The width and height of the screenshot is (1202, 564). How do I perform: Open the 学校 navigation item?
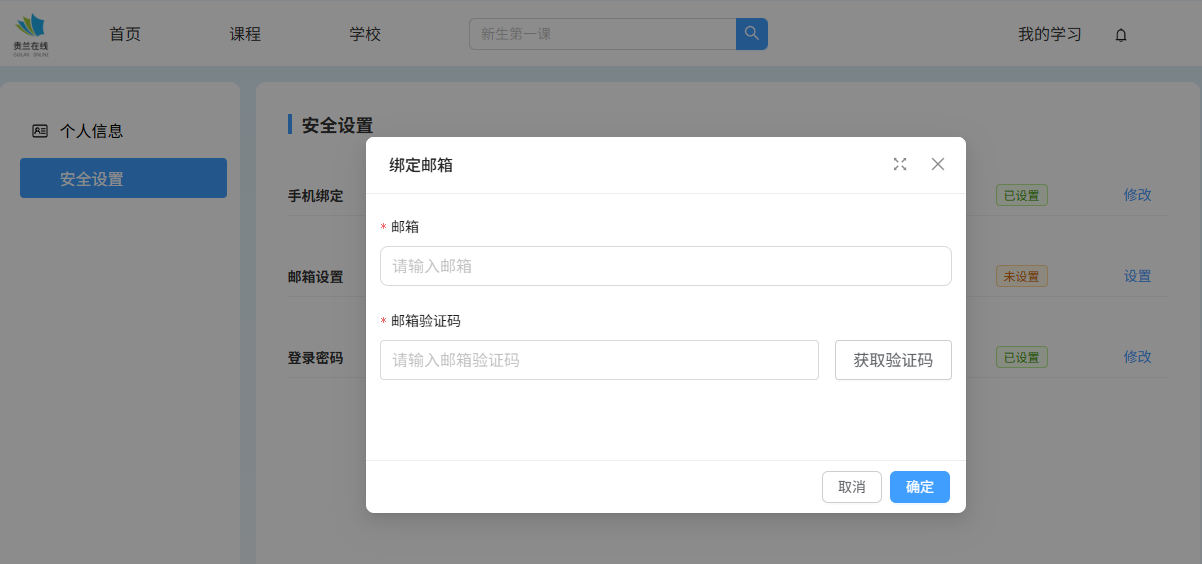[365, 34]
